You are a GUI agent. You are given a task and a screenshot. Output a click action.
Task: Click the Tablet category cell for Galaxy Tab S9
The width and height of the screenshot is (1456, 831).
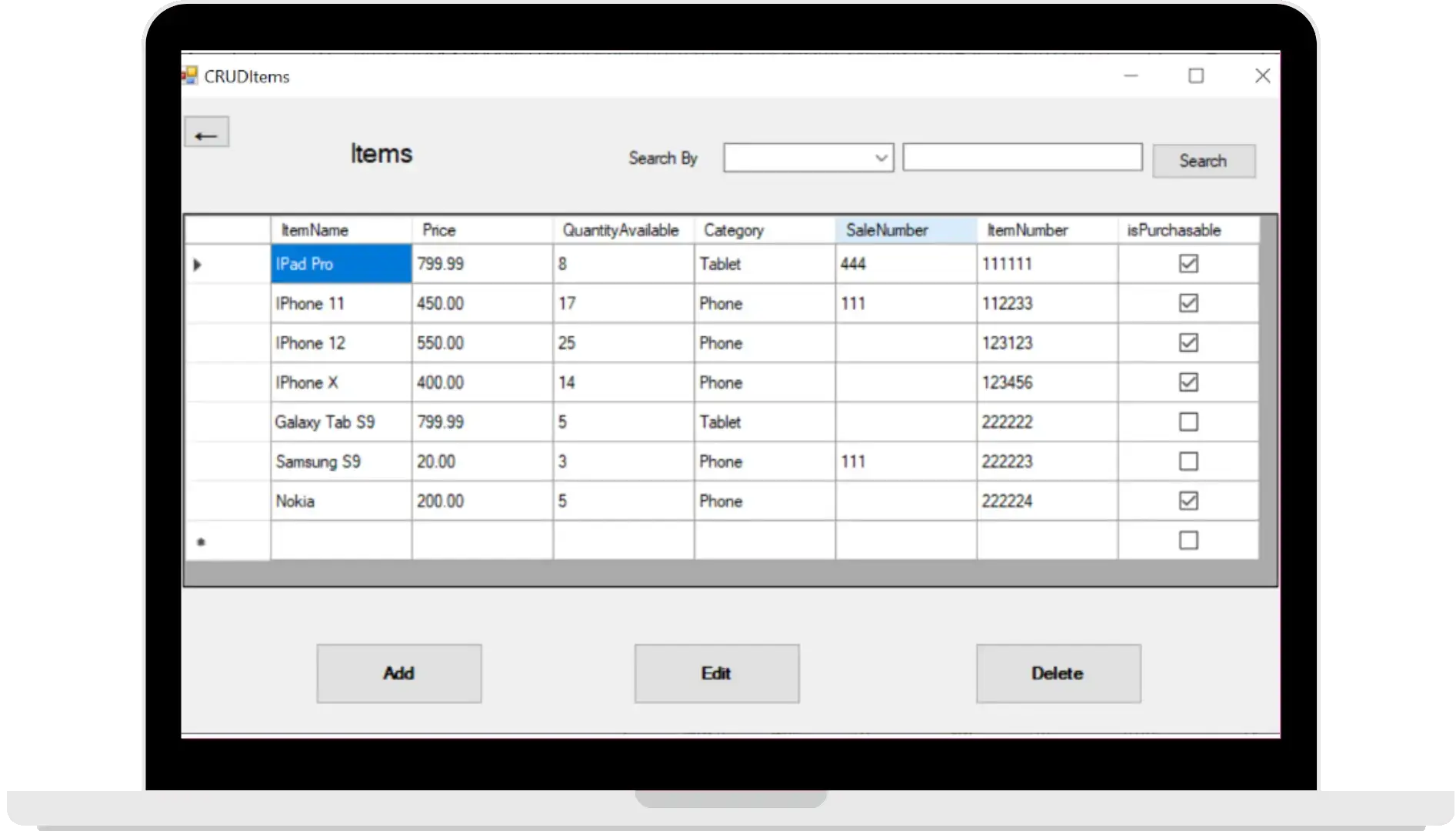pyautogui.click(x=765, y=422)
